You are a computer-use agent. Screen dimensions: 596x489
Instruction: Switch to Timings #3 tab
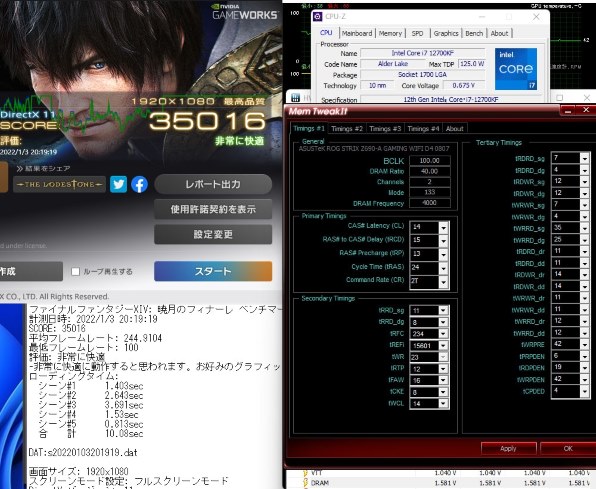coord(385,129)
